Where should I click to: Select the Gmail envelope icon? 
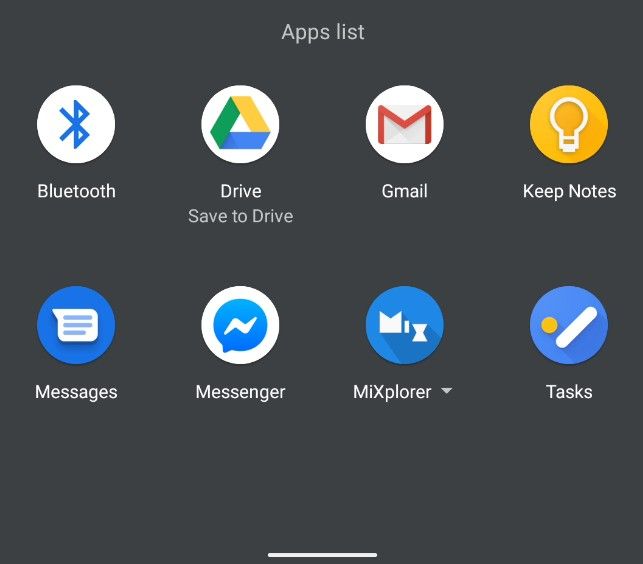[x=405, y=124]
